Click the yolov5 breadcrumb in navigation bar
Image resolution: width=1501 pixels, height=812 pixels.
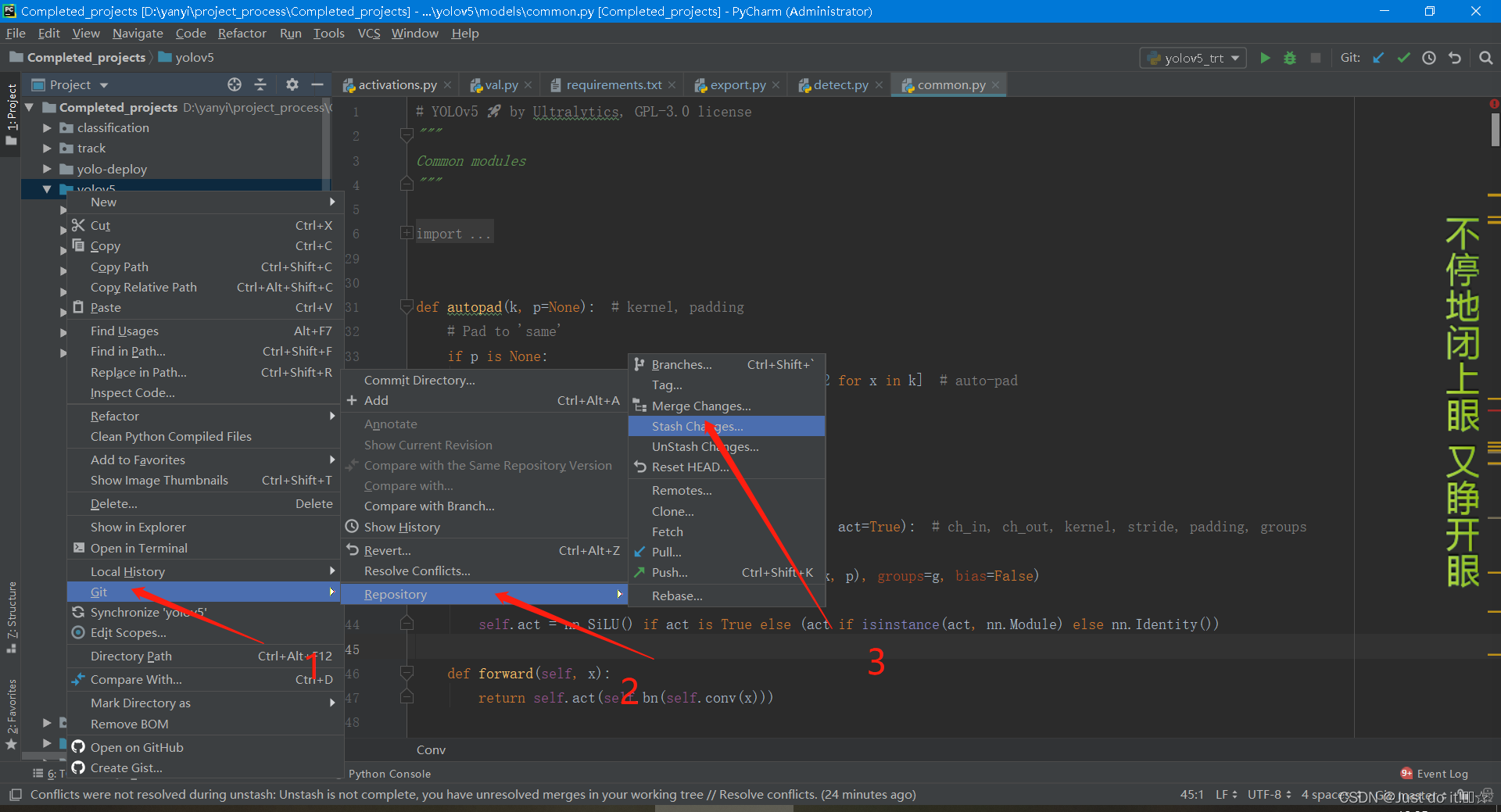(x=186, y=57)
